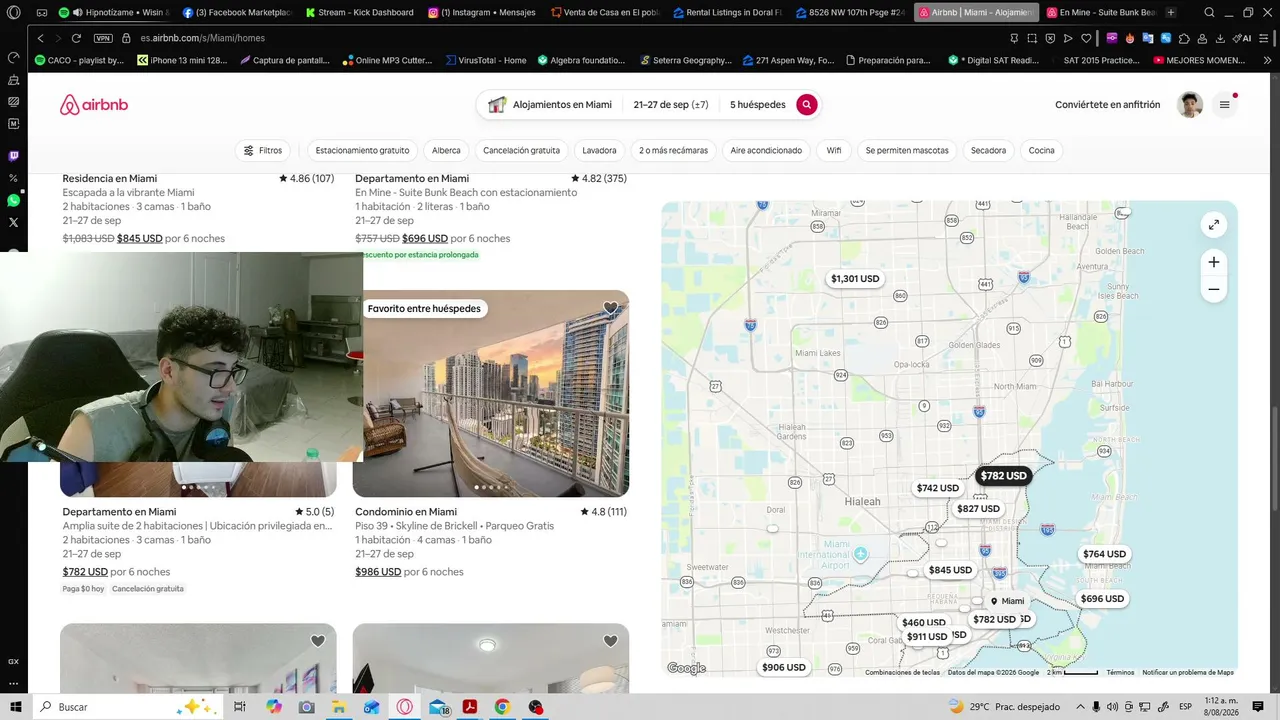Toggle the Lavadora filter chip
This screenshot has height=720, width=1280.
click(x=599, y=151)
